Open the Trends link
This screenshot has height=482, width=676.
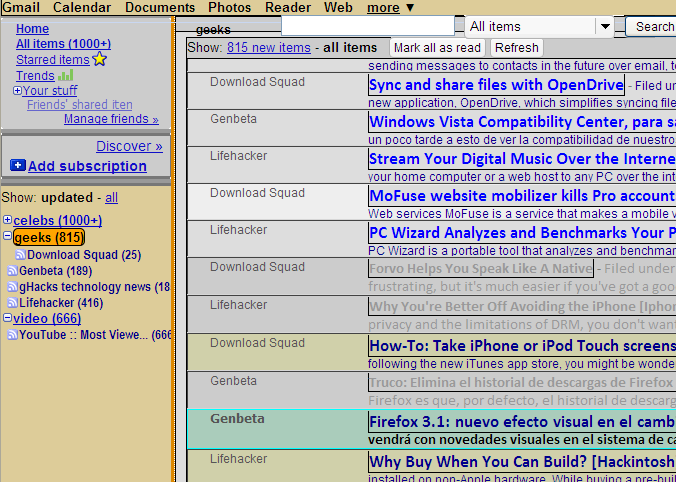click(35, 75)
